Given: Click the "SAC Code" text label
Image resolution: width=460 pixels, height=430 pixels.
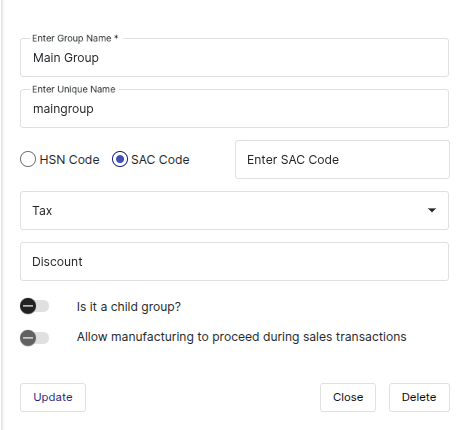Looking at the screenshot, I should click(160, 160).
